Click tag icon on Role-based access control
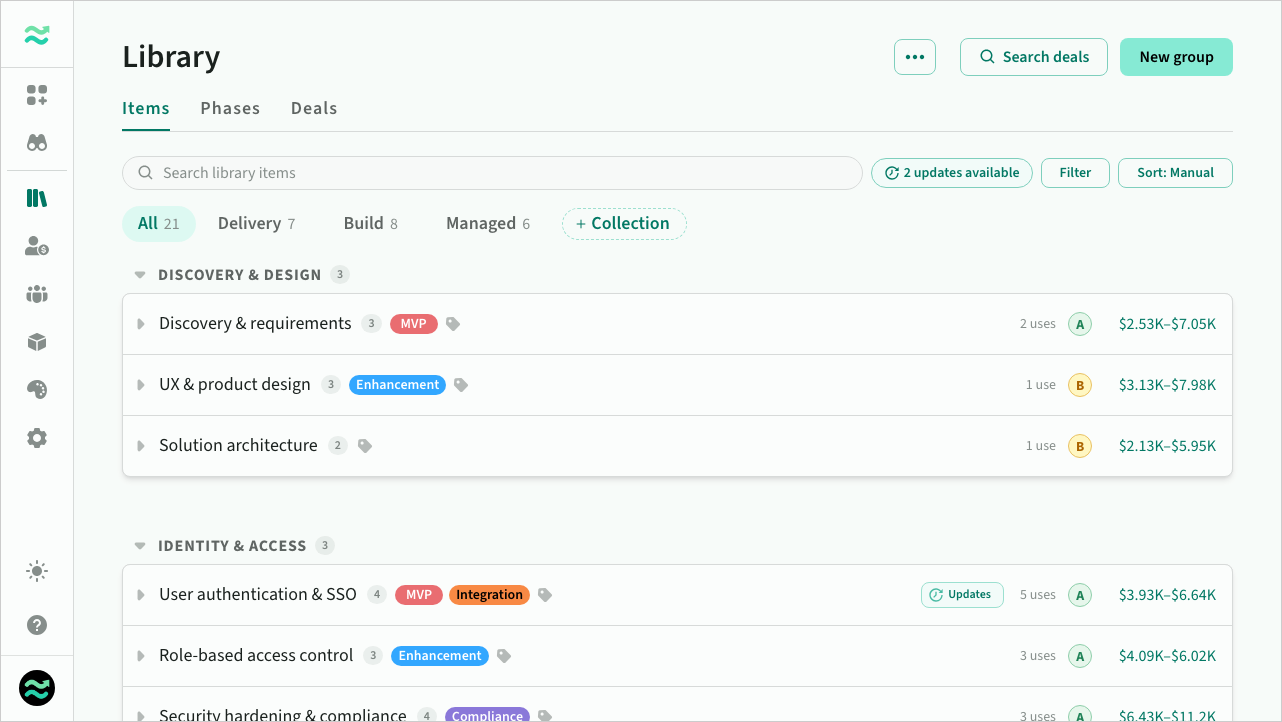Image resolution: width=1282 pixels, height=722 pixels. click(504, 656)
